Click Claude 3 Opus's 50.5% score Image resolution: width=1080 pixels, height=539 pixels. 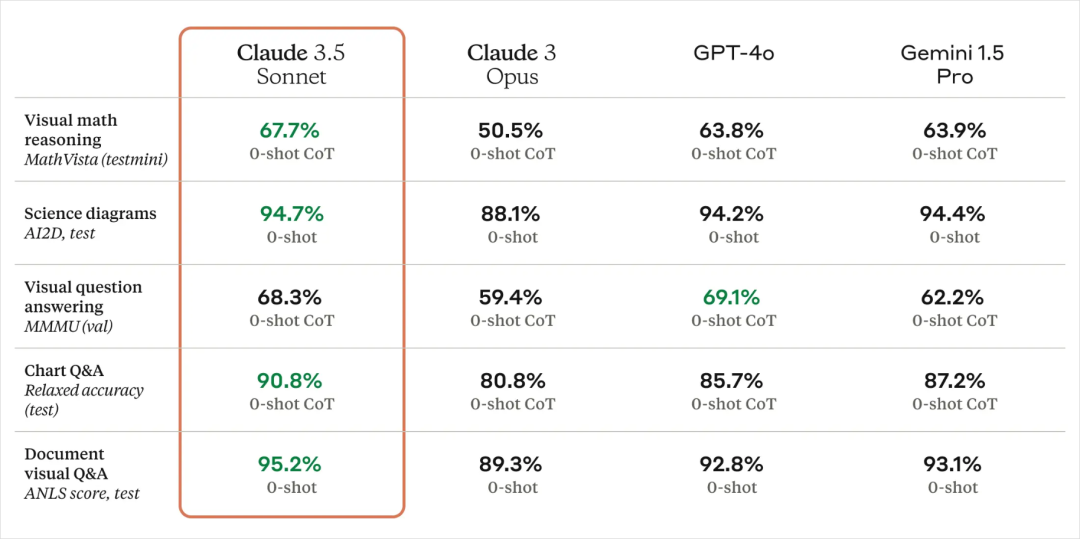tap(512, 130)
